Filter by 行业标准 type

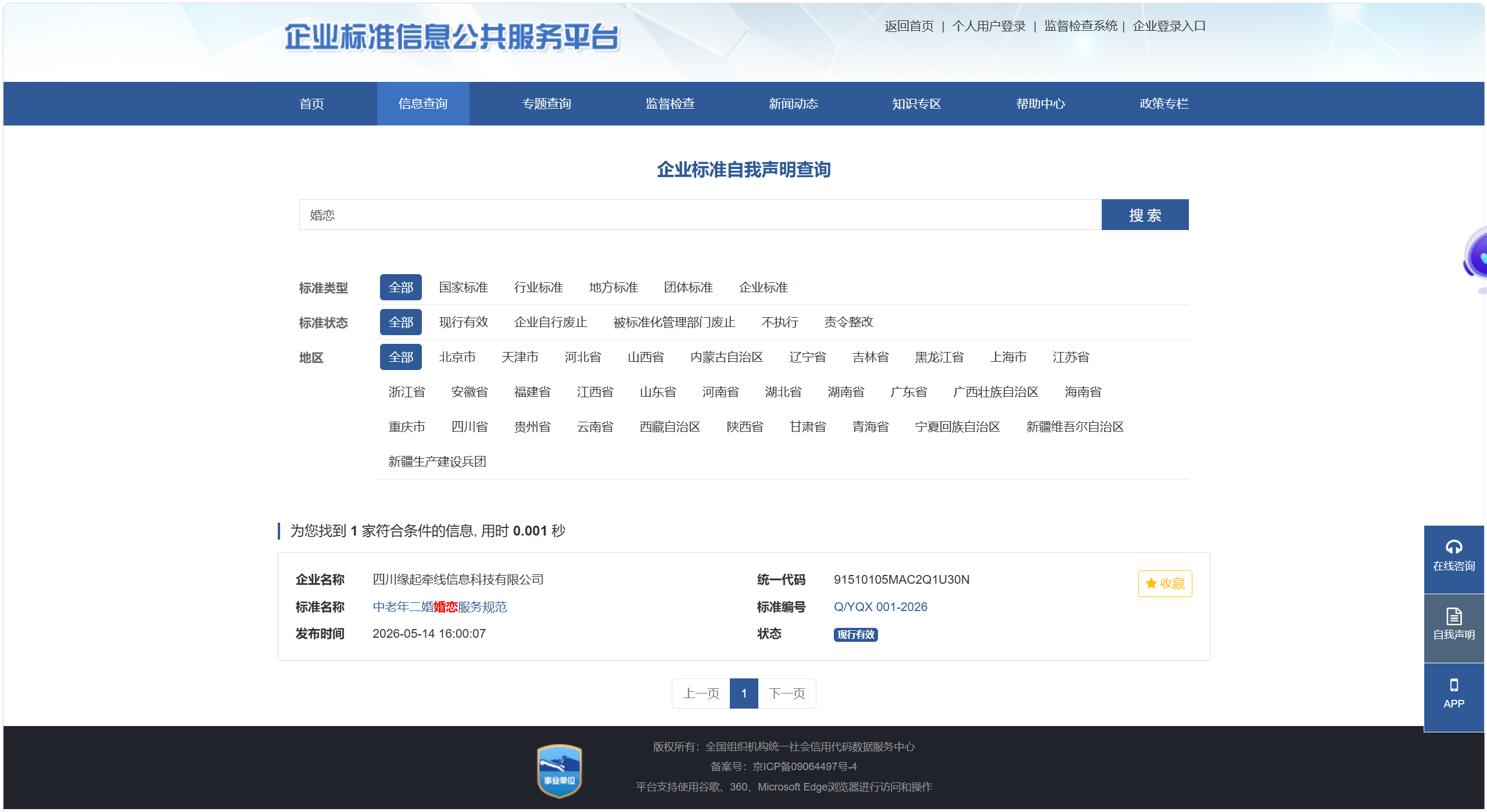coord(538,288)
